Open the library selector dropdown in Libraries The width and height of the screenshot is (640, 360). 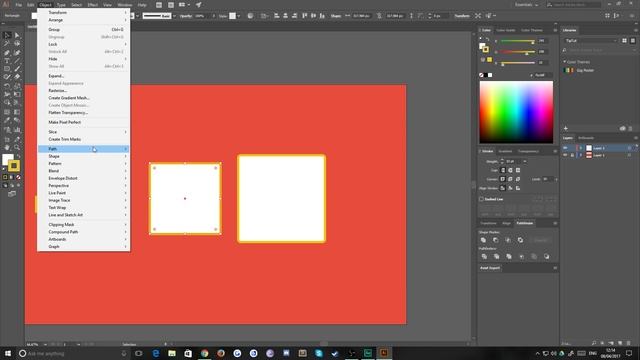coord(591,40)
